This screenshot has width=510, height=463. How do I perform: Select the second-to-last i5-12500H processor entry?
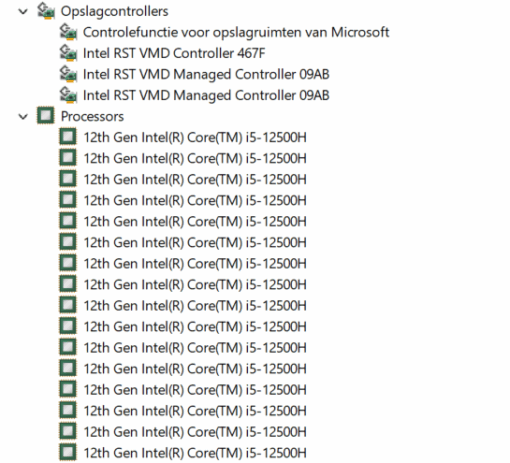point(195,432)
